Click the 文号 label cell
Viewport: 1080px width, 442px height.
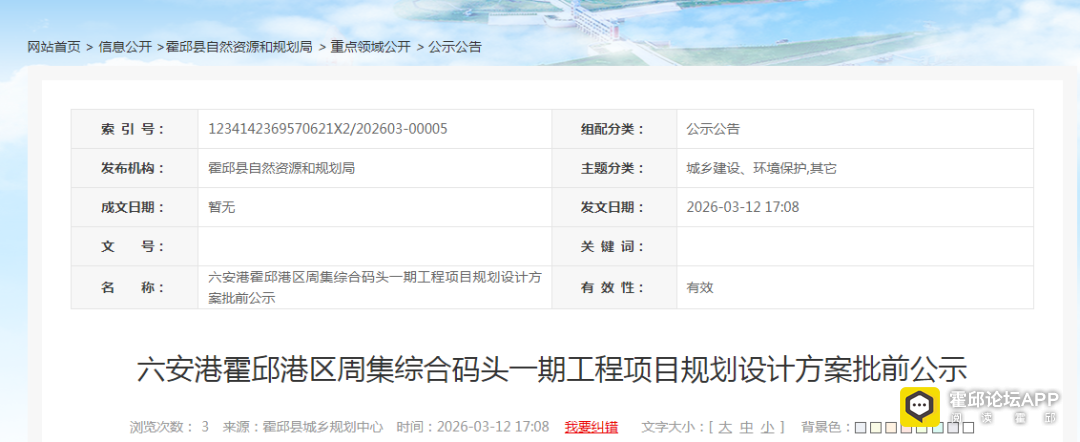point(134,246)
